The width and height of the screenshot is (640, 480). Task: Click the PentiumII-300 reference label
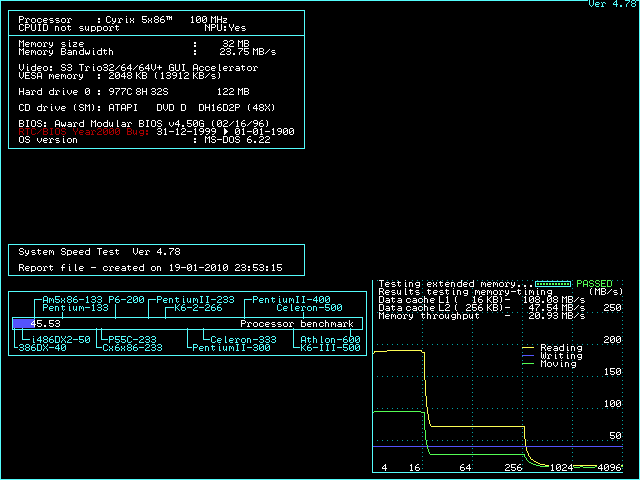(x=231, y=348)
